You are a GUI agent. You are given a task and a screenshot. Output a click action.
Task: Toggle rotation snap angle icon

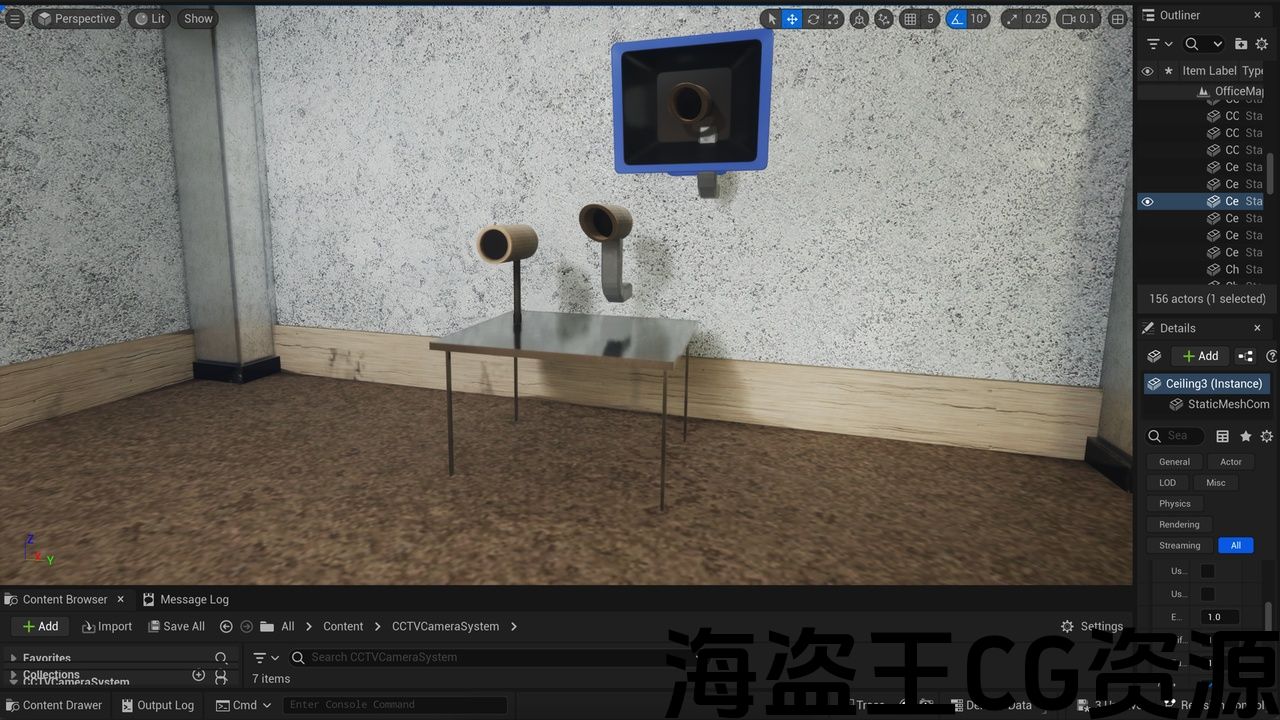[957, 19]
